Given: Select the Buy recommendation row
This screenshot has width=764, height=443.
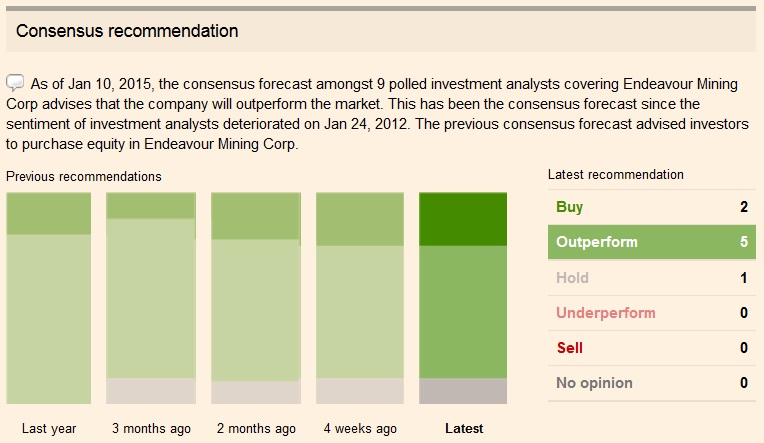Looking at the screenshot, I should (x=651, y=207).
